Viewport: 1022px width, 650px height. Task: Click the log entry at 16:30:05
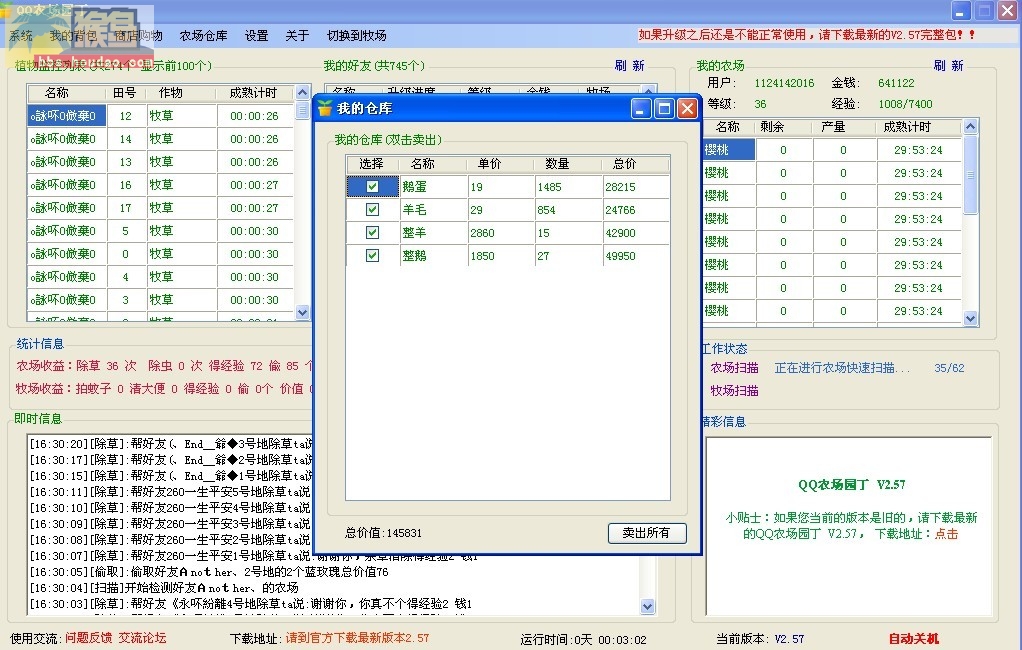tap(209, 572)
